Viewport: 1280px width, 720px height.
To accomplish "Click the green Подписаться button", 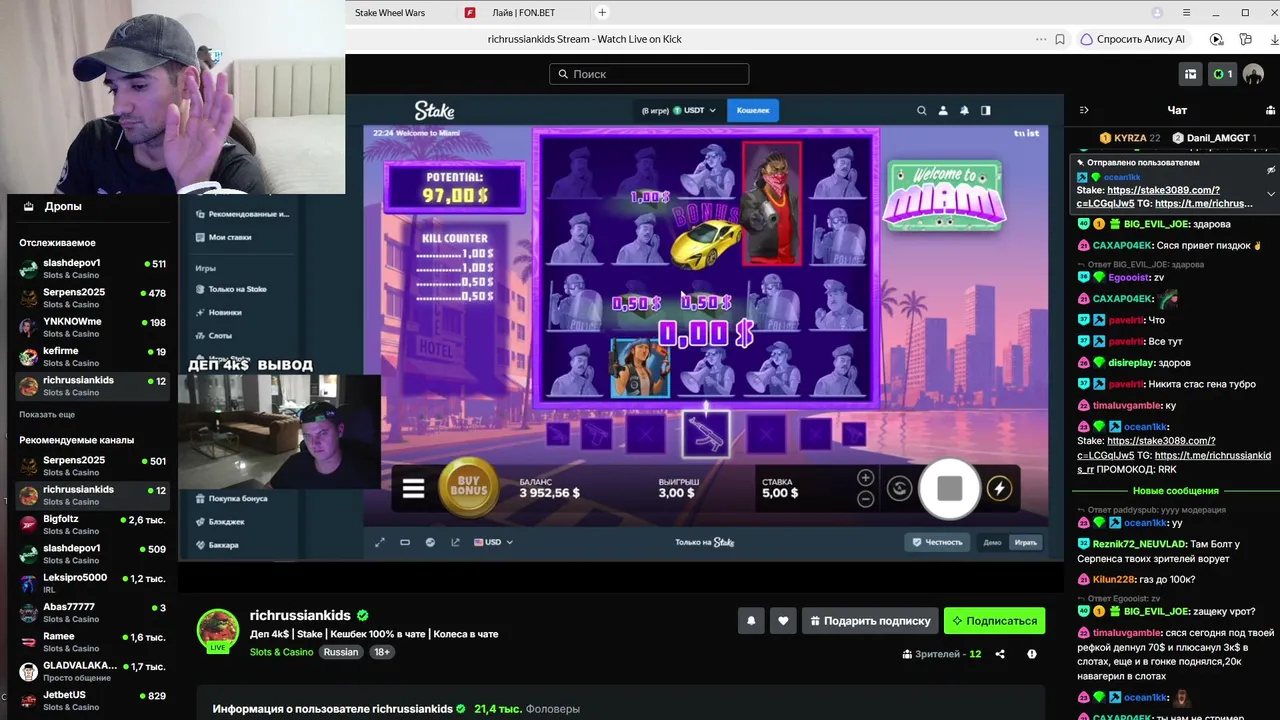I will coord(994,621).
